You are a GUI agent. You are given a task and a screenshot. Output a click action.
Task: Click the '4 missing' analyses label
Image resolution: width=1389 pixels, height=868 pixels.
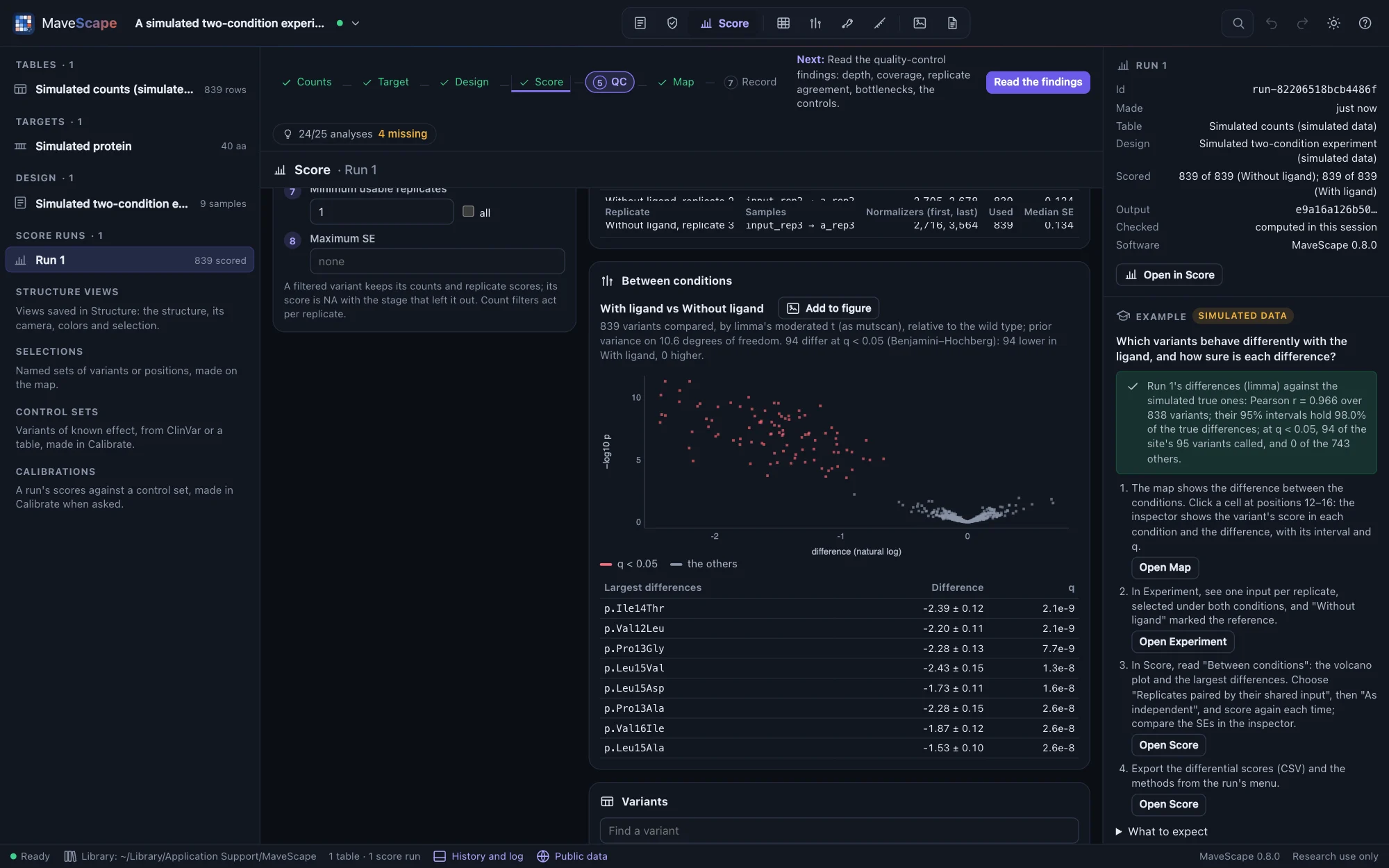click(x=403, y=134)
